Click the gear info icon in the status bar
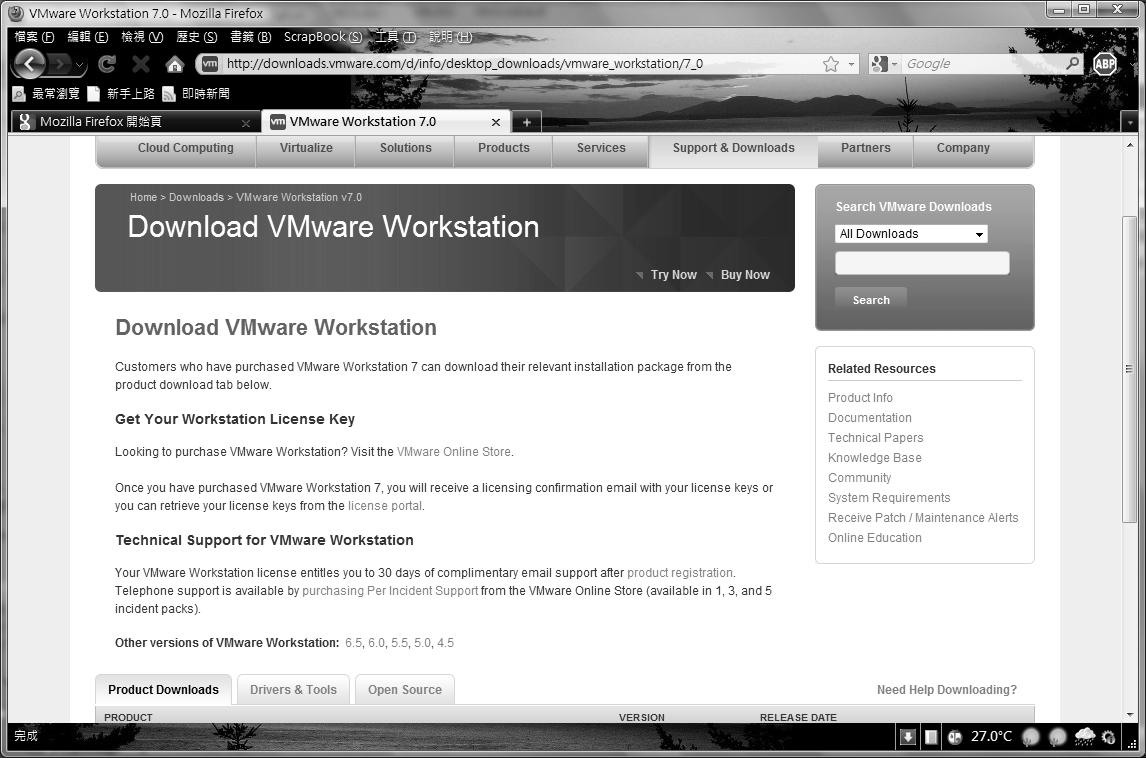 (x=1108, y=737)
